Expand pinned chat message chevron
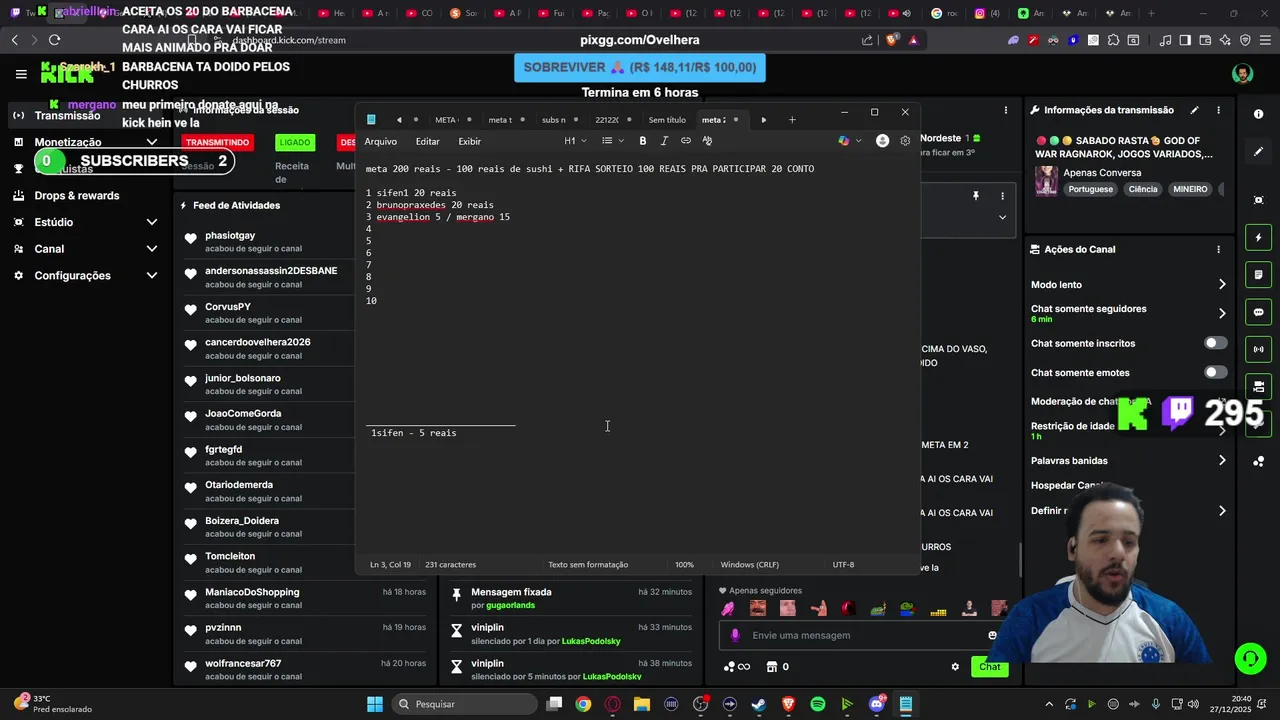 pyautogui.click(x=1002, y=217)
